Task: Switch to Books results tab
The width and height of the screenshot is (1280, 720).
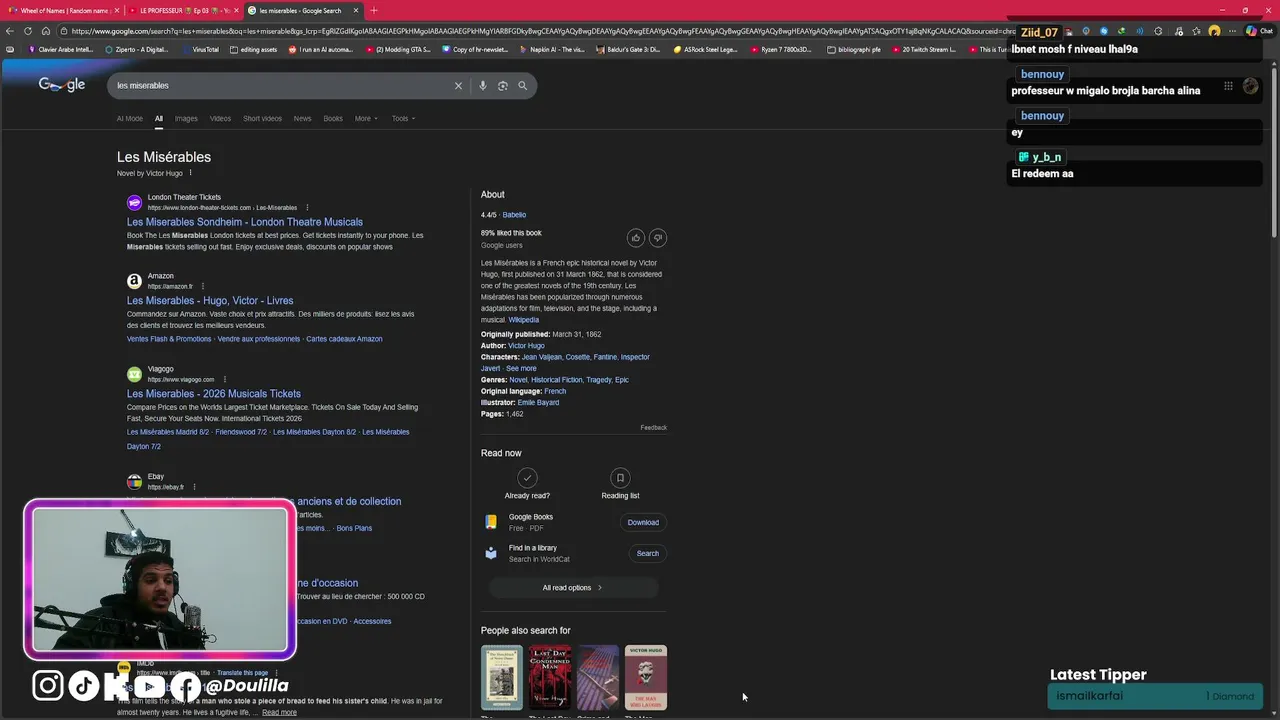Action: tap(333, 119)
